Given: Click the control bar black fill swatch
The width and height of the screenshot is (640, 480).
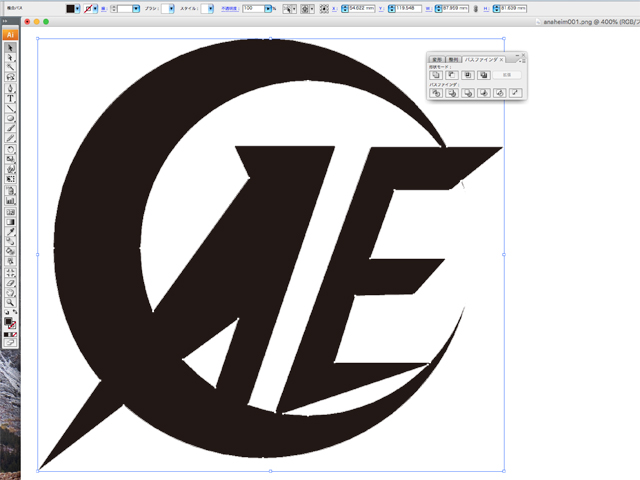Looking at the screenshot, I should tap(70, 9).
